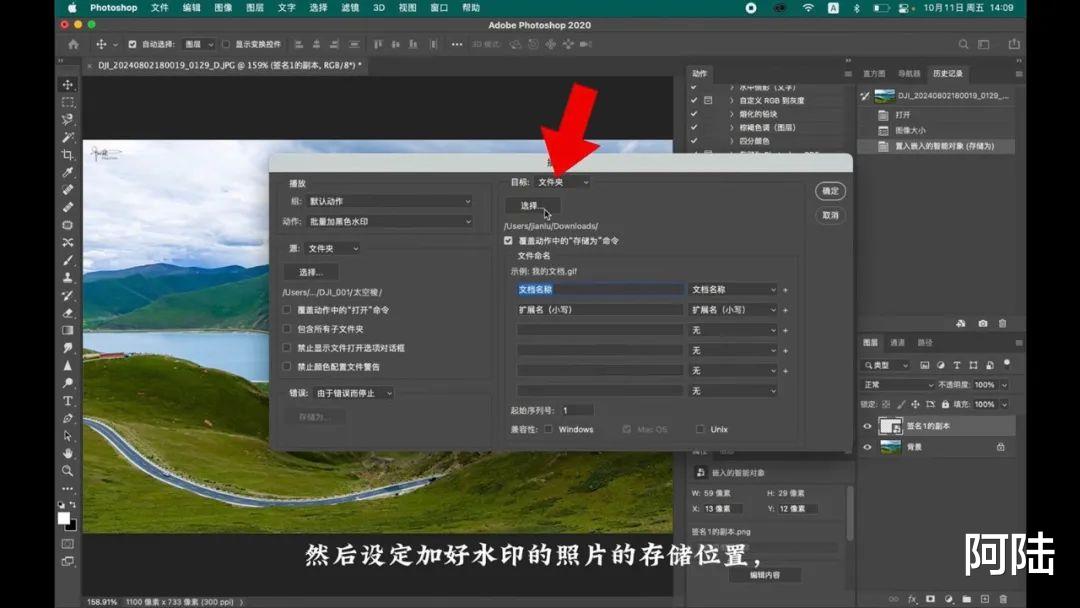
Task: Add layer style fx icon
Action: [x=913, y=599]
